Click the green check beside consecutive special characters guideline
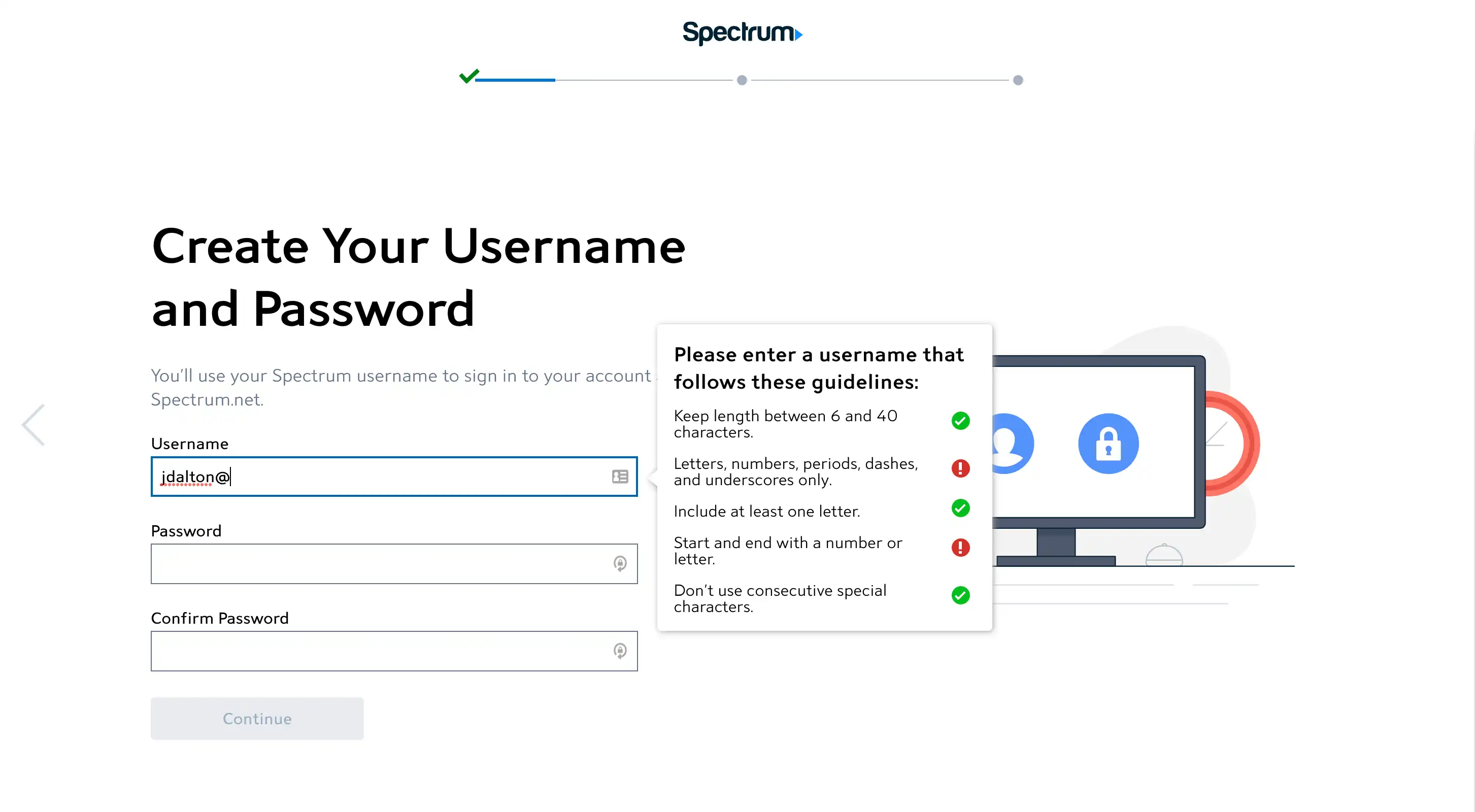Image resolution: width=1475 pixels, height=812 pixels. pos(961,595)
